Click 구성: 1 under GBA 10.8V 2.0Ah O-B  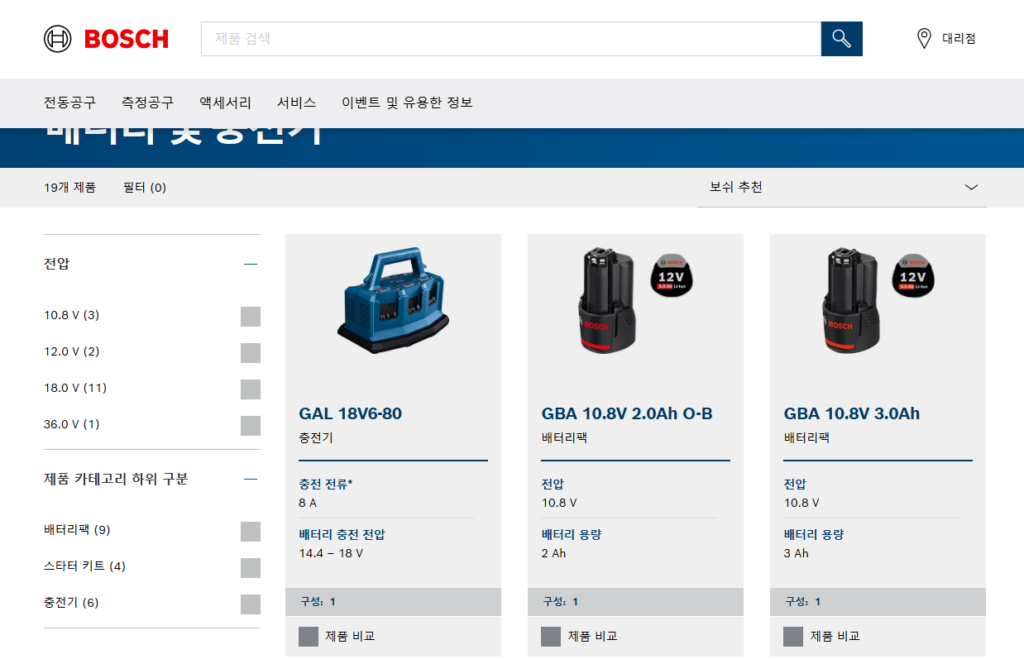pos(560,602)
